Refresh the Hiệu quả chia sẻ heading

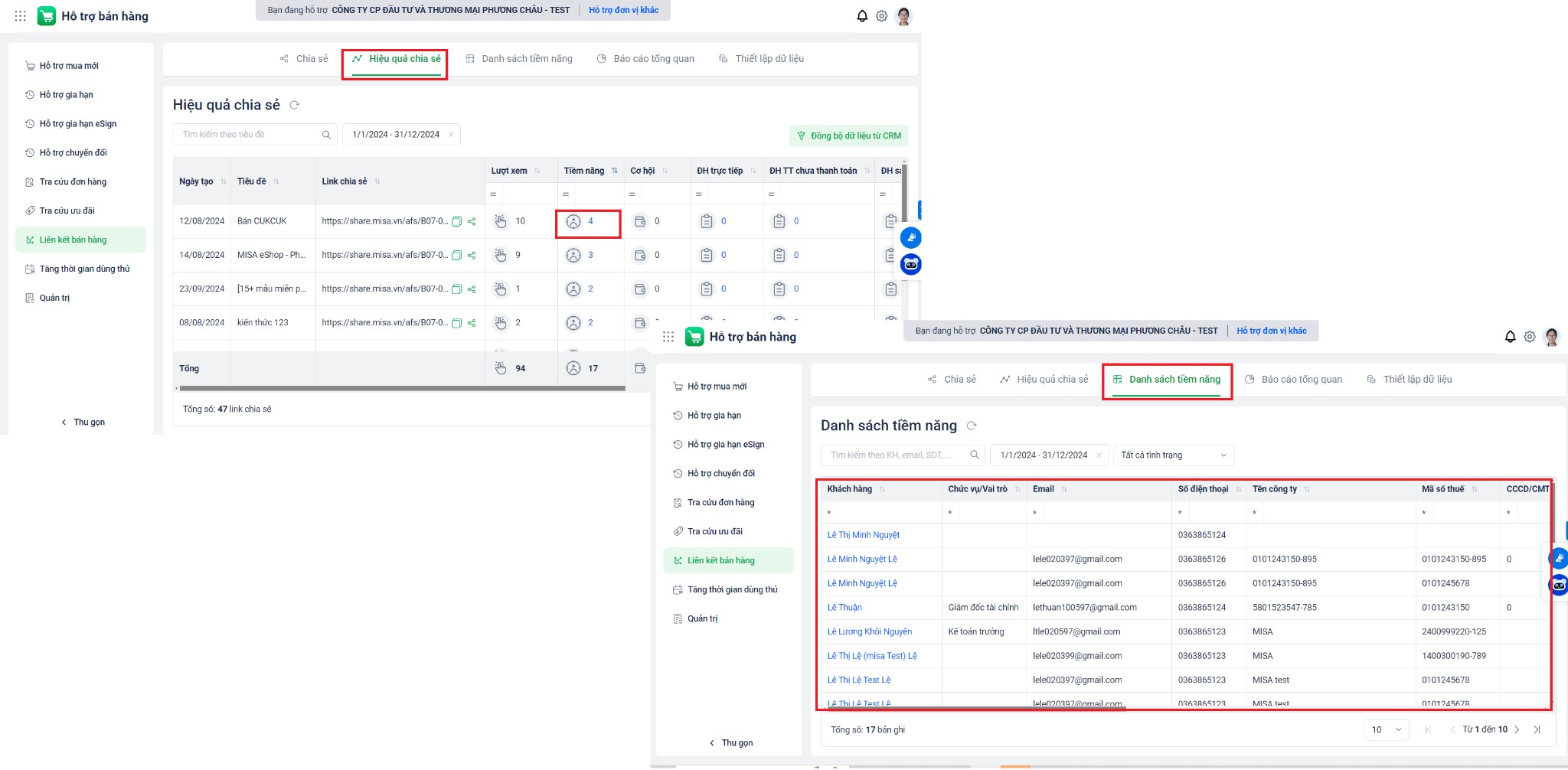click(294, 106)
